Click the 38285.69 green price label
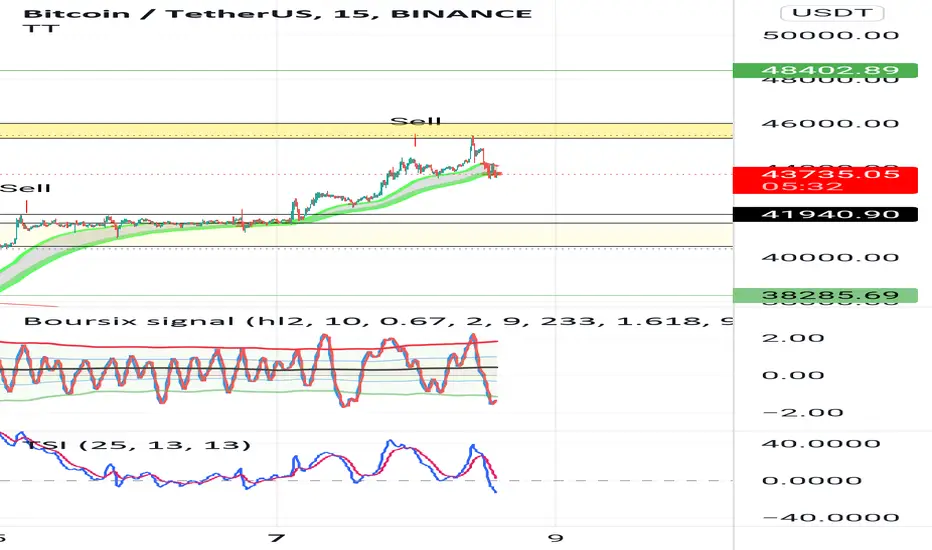This screenshot has height=550, width=932. tap(825, 295)
